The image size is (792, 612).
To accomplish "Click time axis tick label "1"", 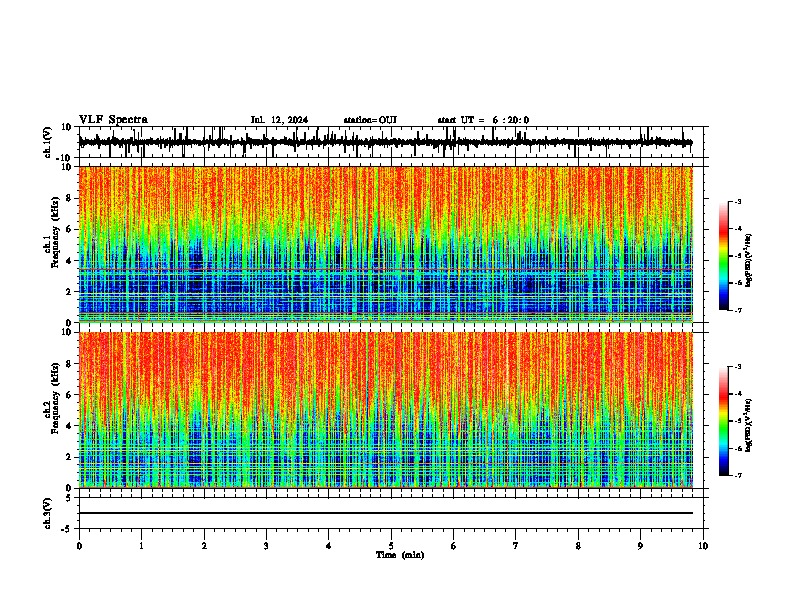I will [x=141, y=546].
